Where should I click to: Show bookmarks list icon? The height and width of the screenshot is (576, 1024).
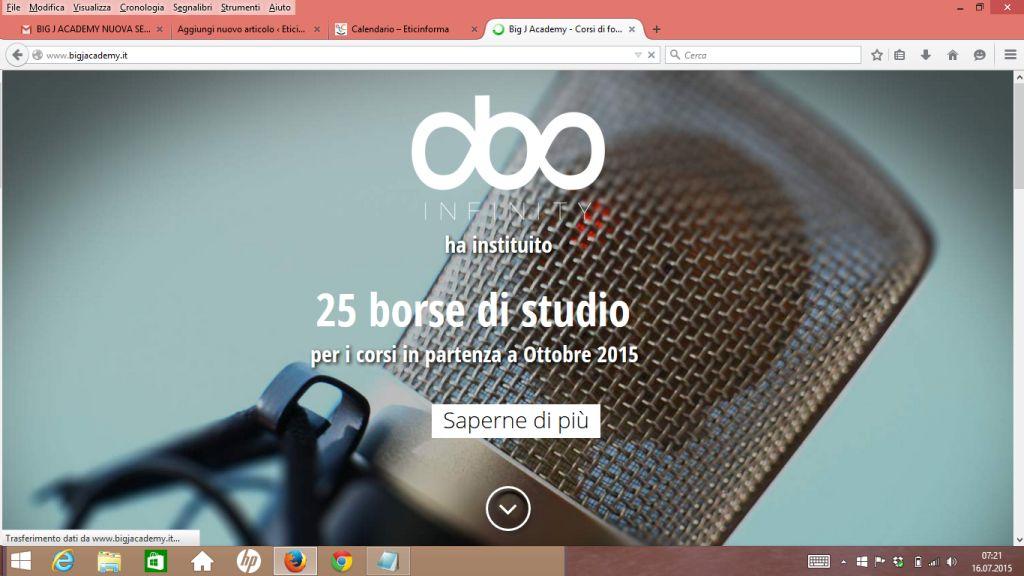[x=900, y=55]
